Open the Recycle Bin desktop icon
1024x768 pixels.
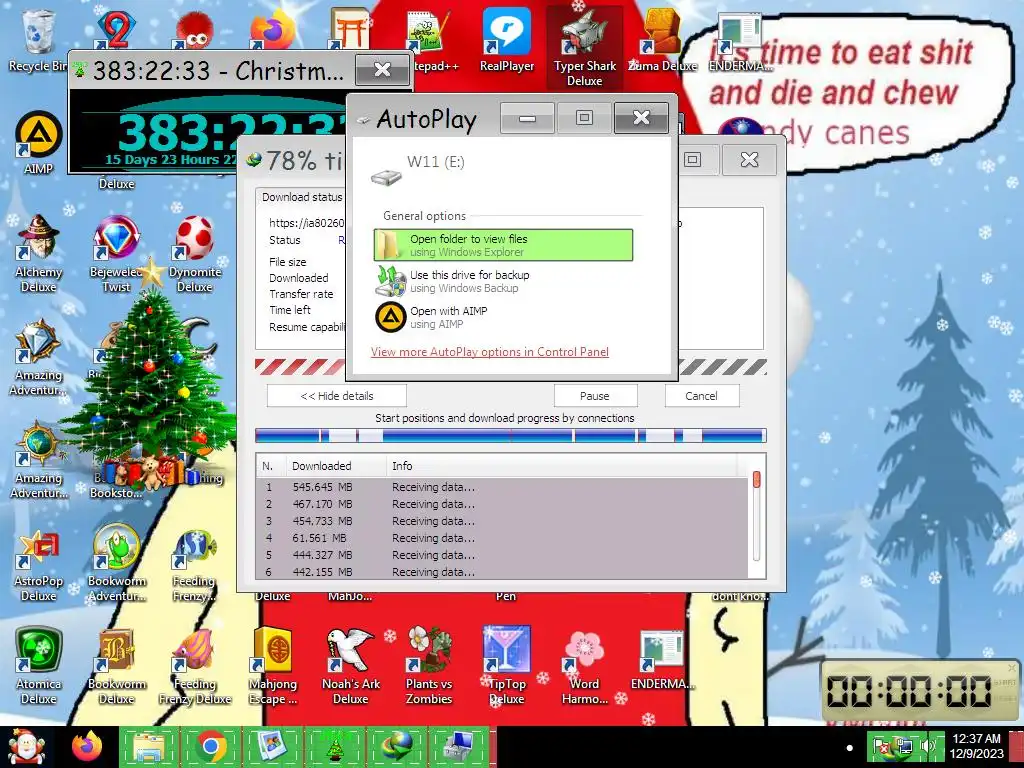(x=38, y=40)
